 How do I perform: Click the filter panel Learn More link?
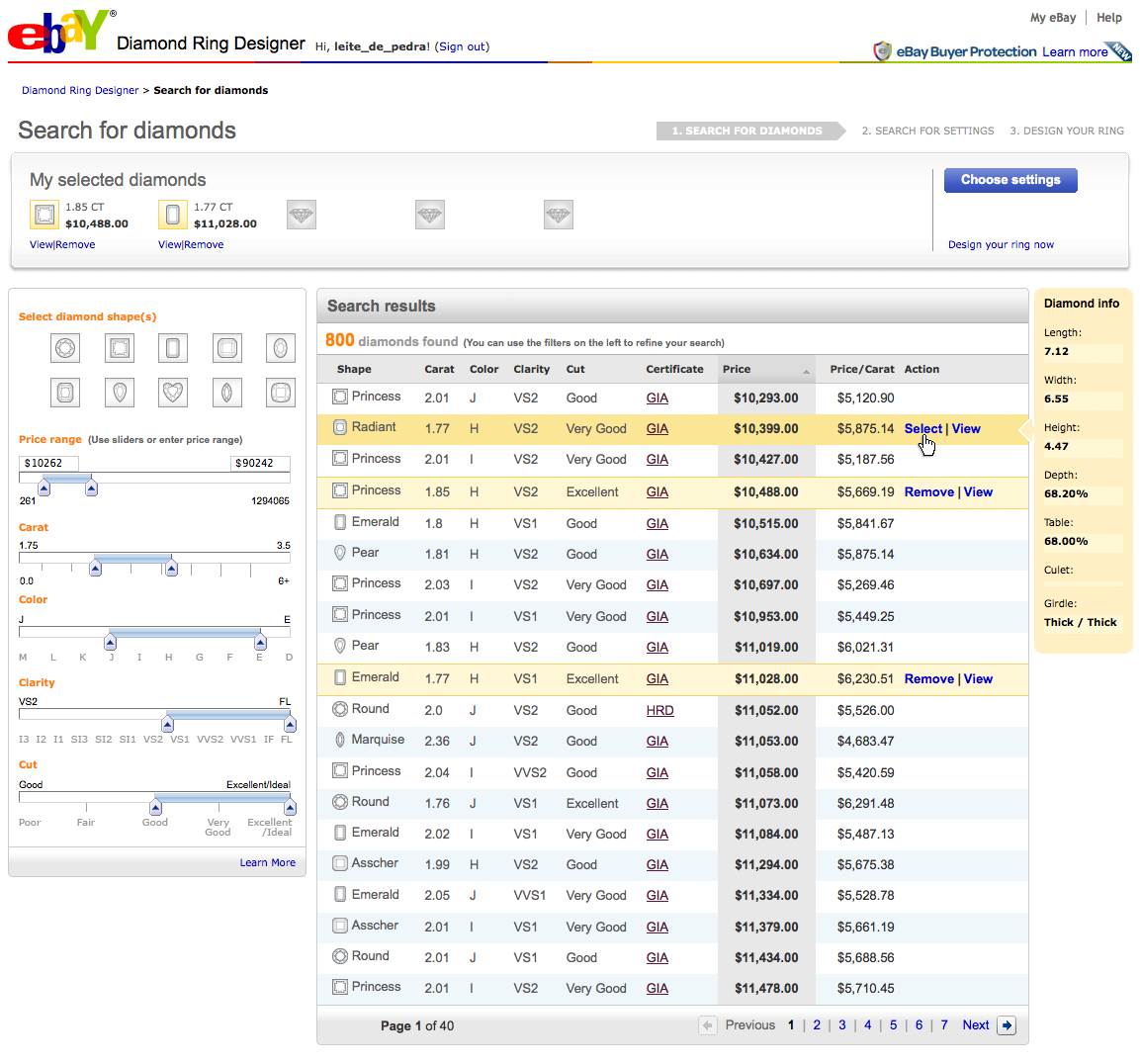[268, 862]
